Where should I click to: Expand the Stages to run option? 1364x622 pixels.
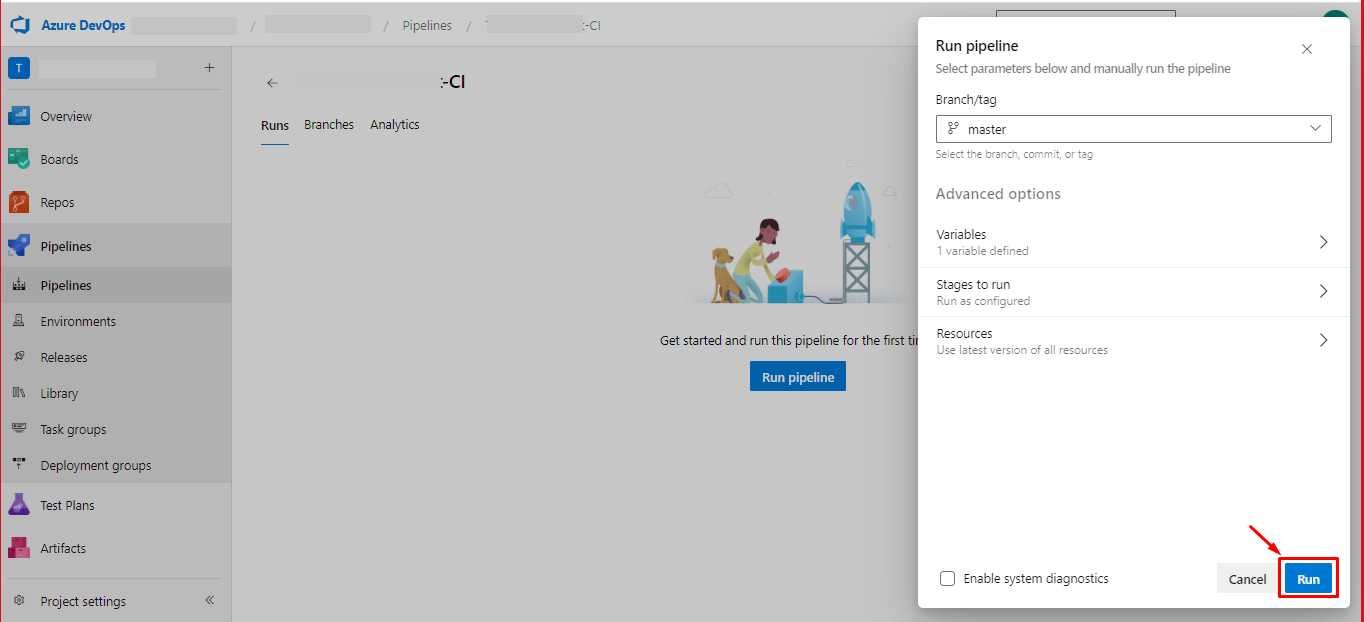(1134, 292)
